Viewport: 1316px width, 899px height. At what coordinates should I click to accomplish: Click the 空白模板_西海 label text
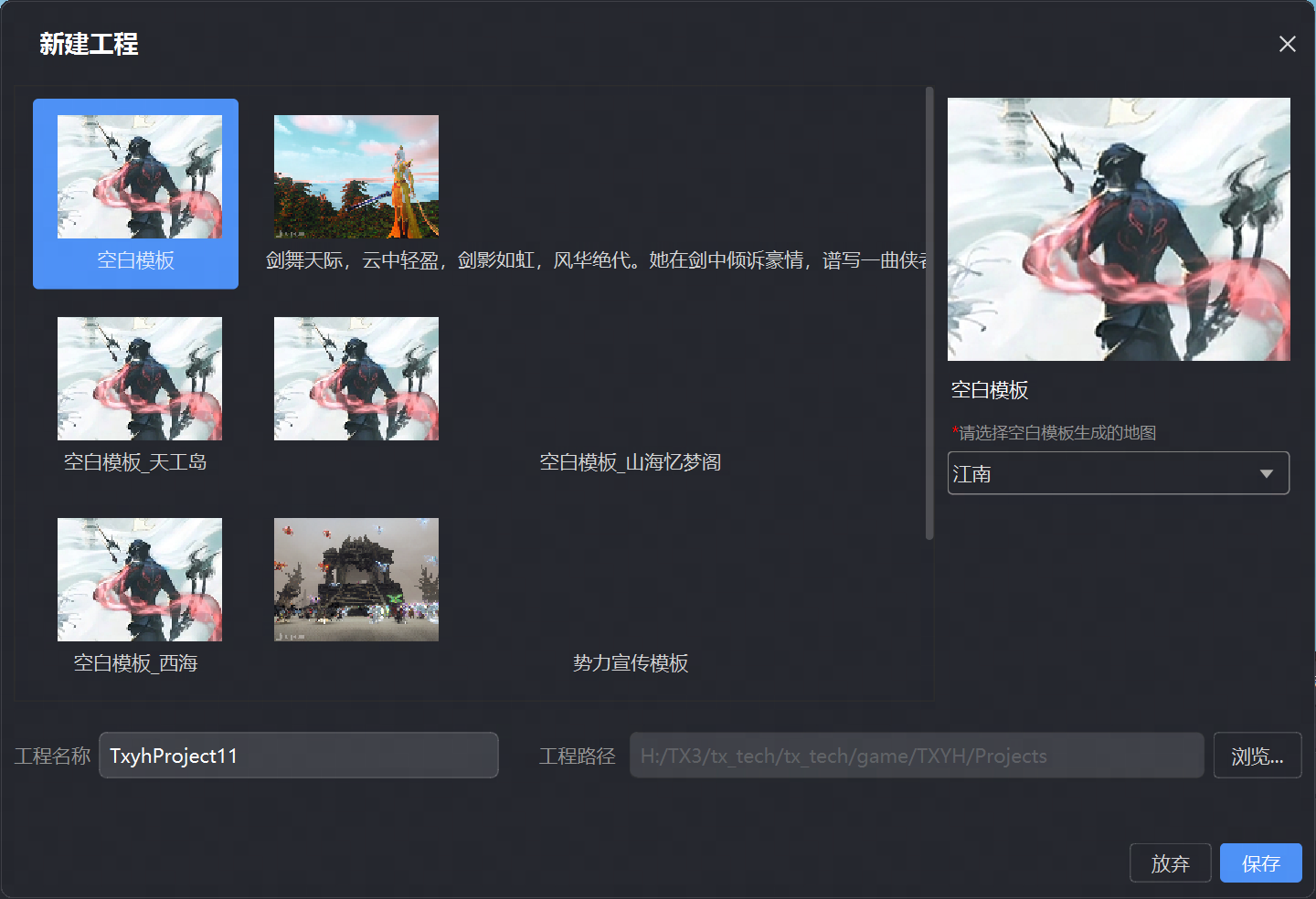135,663
